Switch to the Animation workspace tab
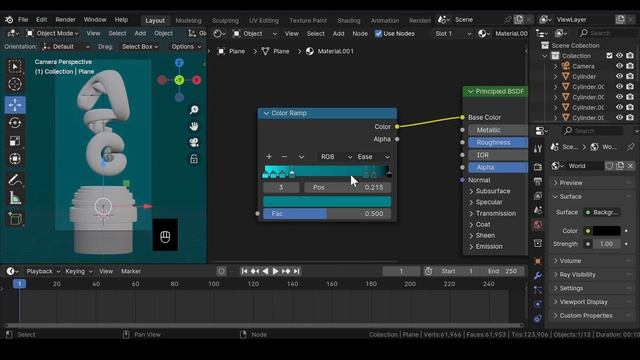Screen dimensions: 640x360 point(385,20)
